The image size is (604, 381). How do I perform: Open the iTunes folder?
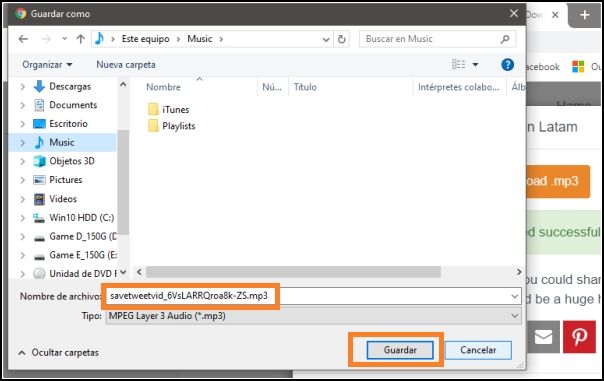(x=168, y=109)
